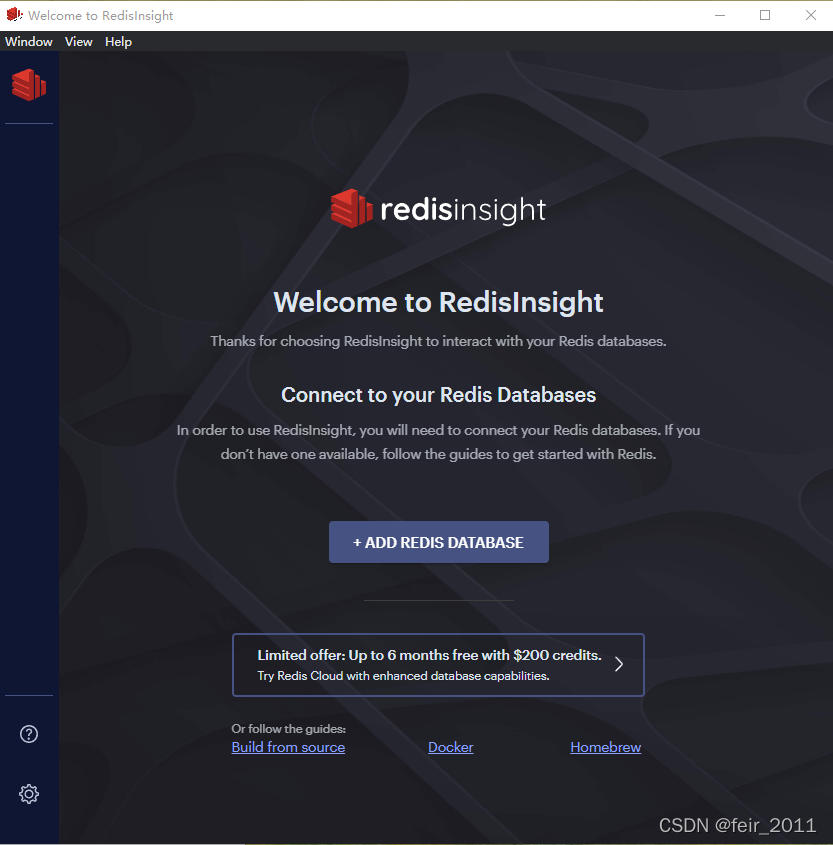
Task: Click the chevron arrow on the offer banner
Action: click(619, 664)
